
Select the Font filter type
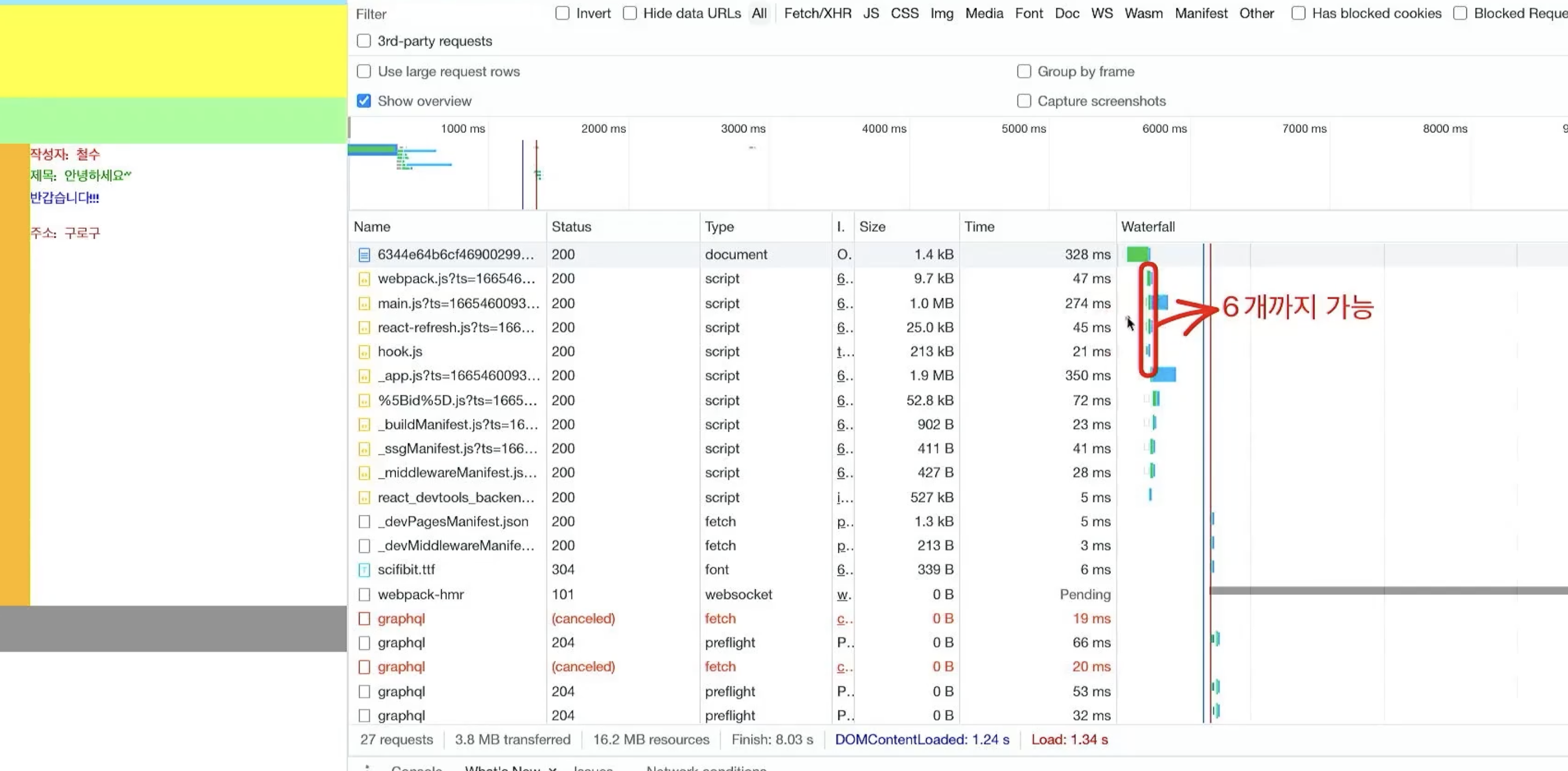[x=1029, y=13]
